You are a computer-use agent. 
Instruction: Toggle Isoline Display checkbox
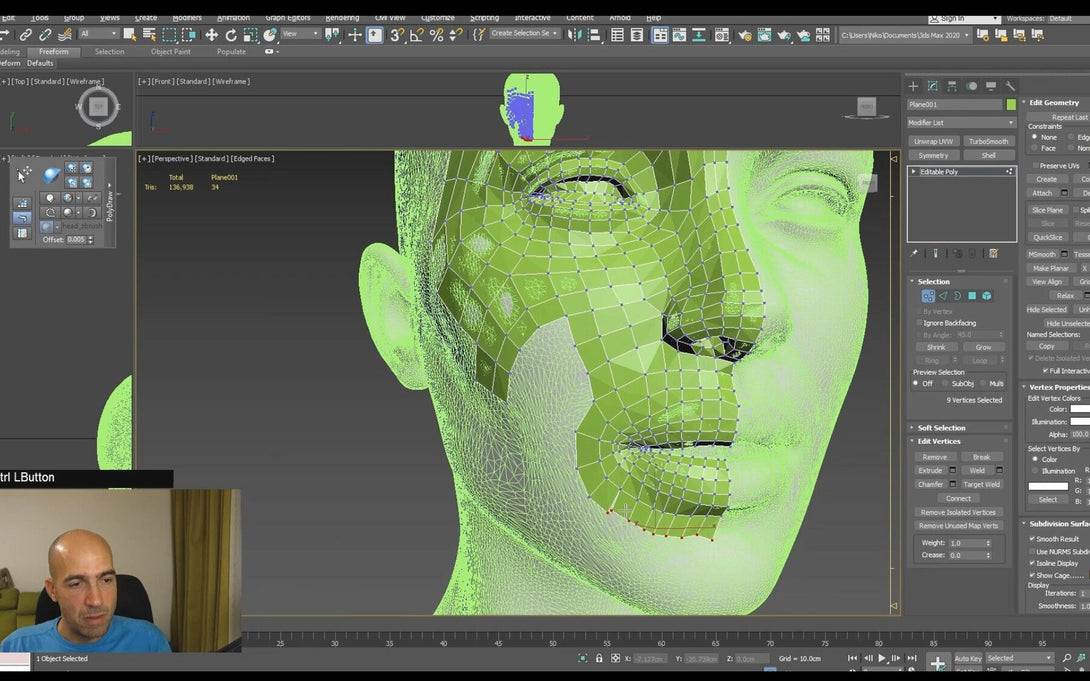pos(1032,563)
